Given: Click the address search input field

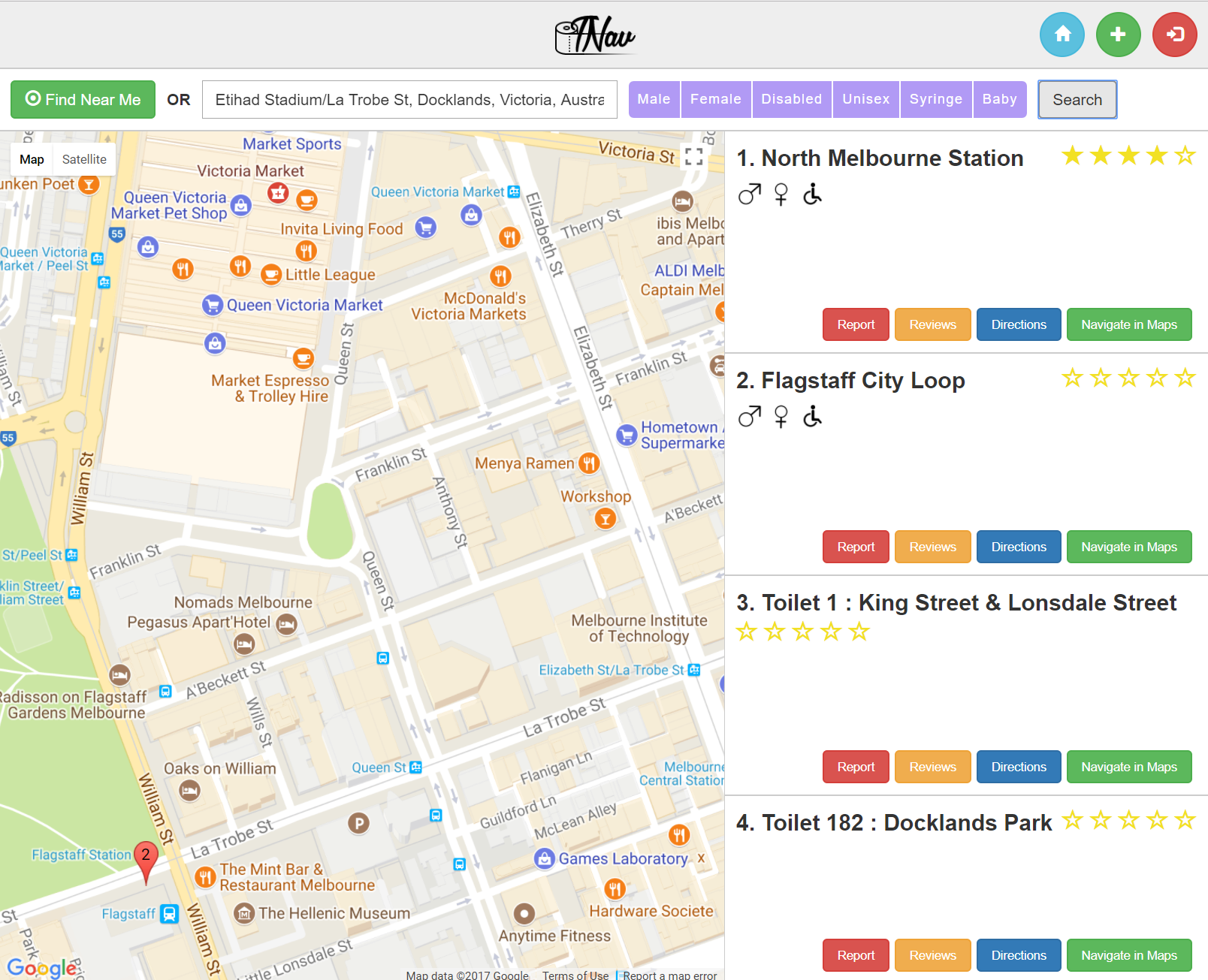Looking at the screenshot, I should point(409,100).
